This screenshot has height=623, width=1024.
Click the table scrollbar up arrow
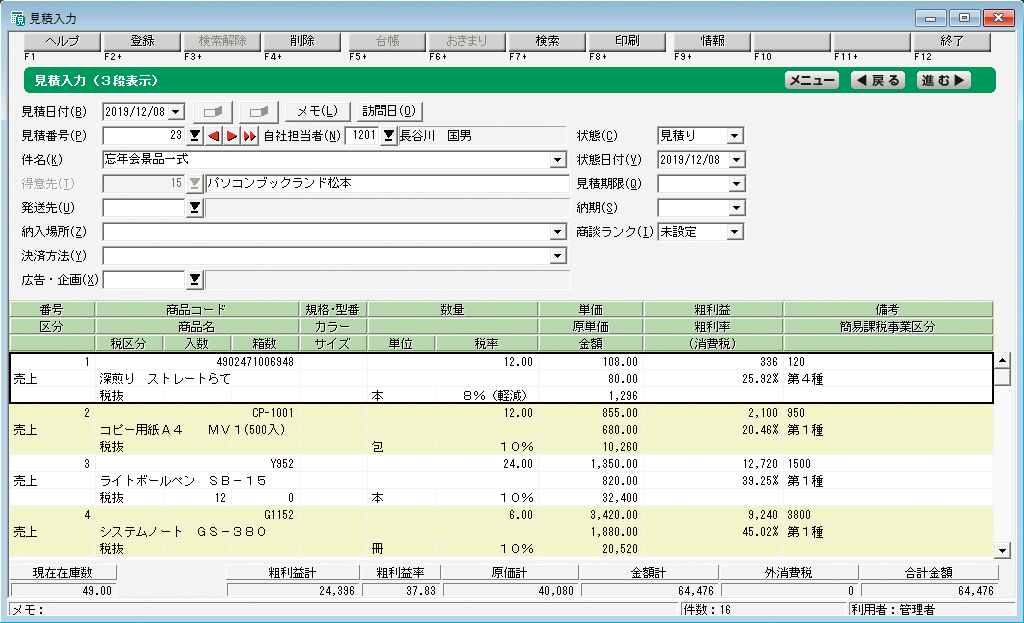click(1002, 360)
